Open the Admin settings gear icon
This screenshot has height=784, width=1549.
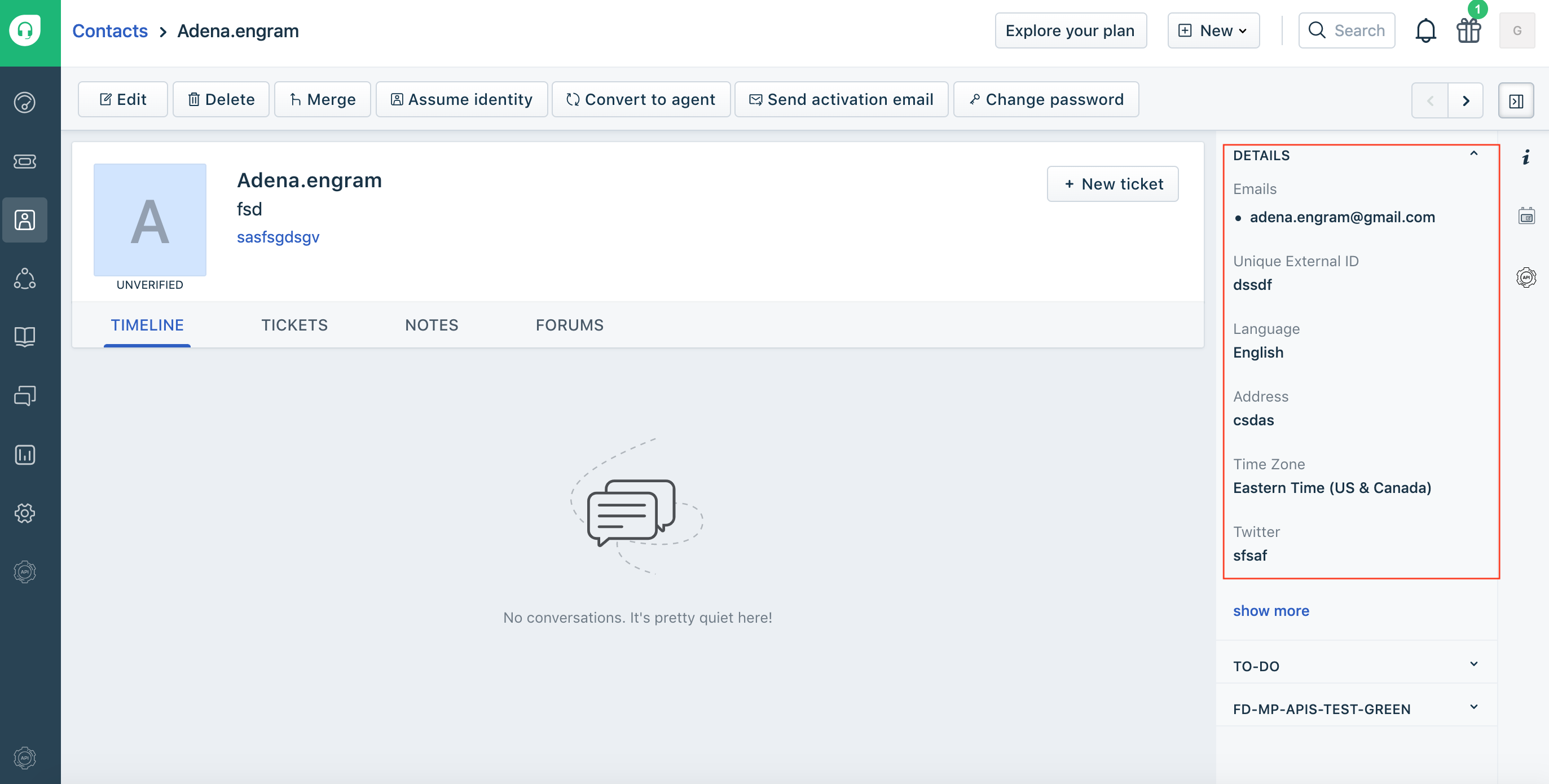click(25, 513)
